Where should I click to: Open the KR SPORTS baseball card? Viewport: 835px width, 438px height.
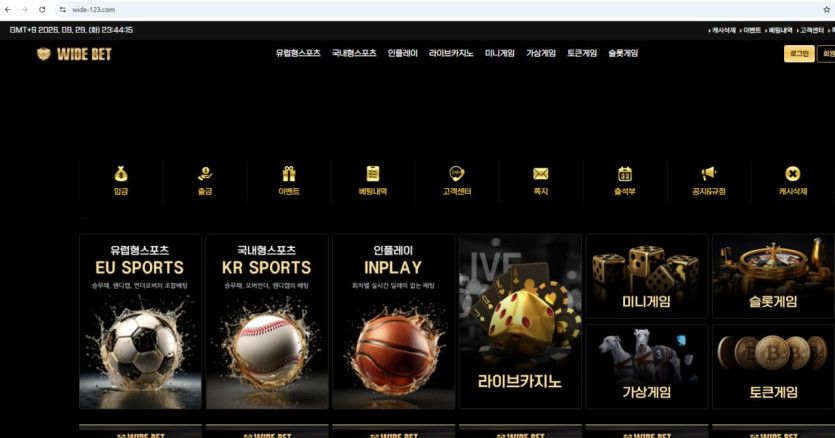click(267, 321)
